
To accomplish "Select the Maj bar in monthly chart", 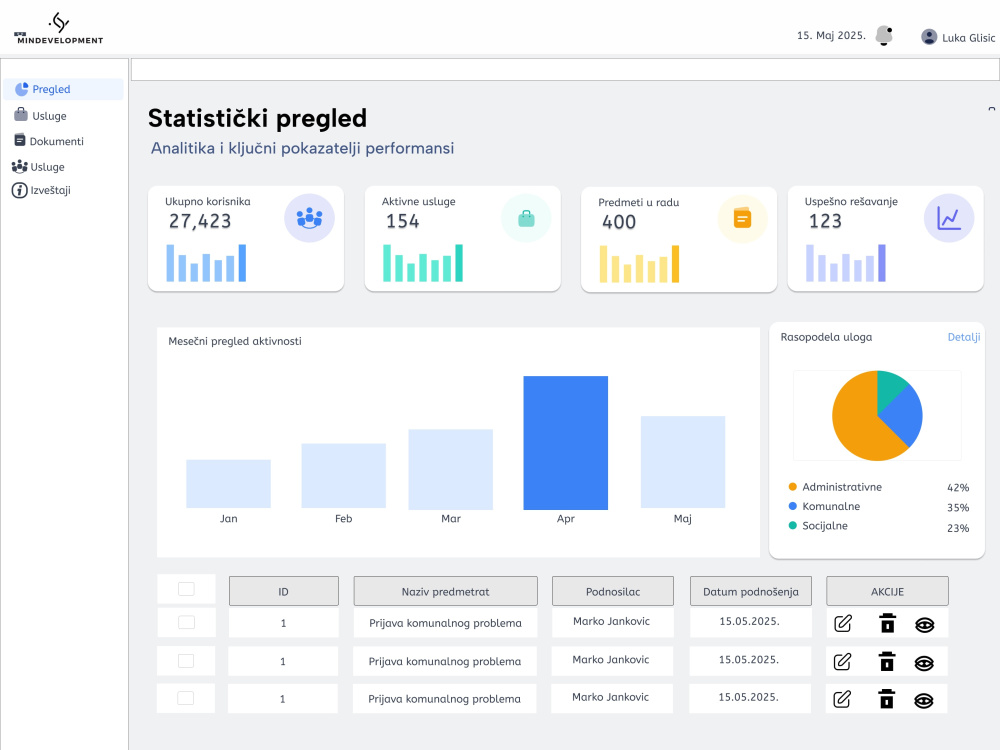I will click(683, 462).
